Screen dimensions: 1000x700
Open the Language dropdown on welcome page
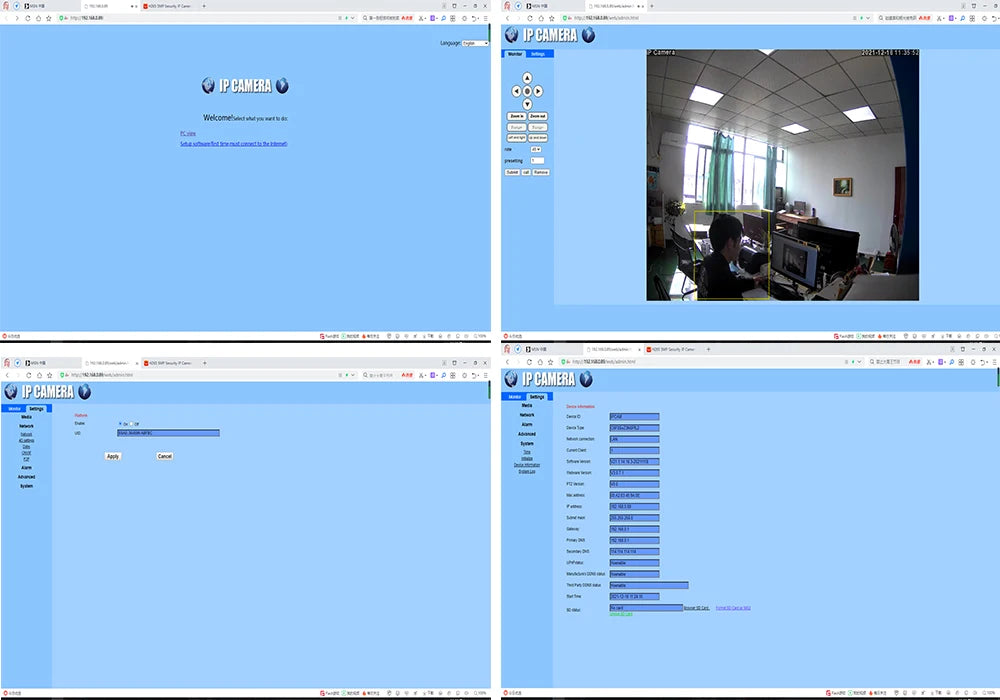point(475,43)
